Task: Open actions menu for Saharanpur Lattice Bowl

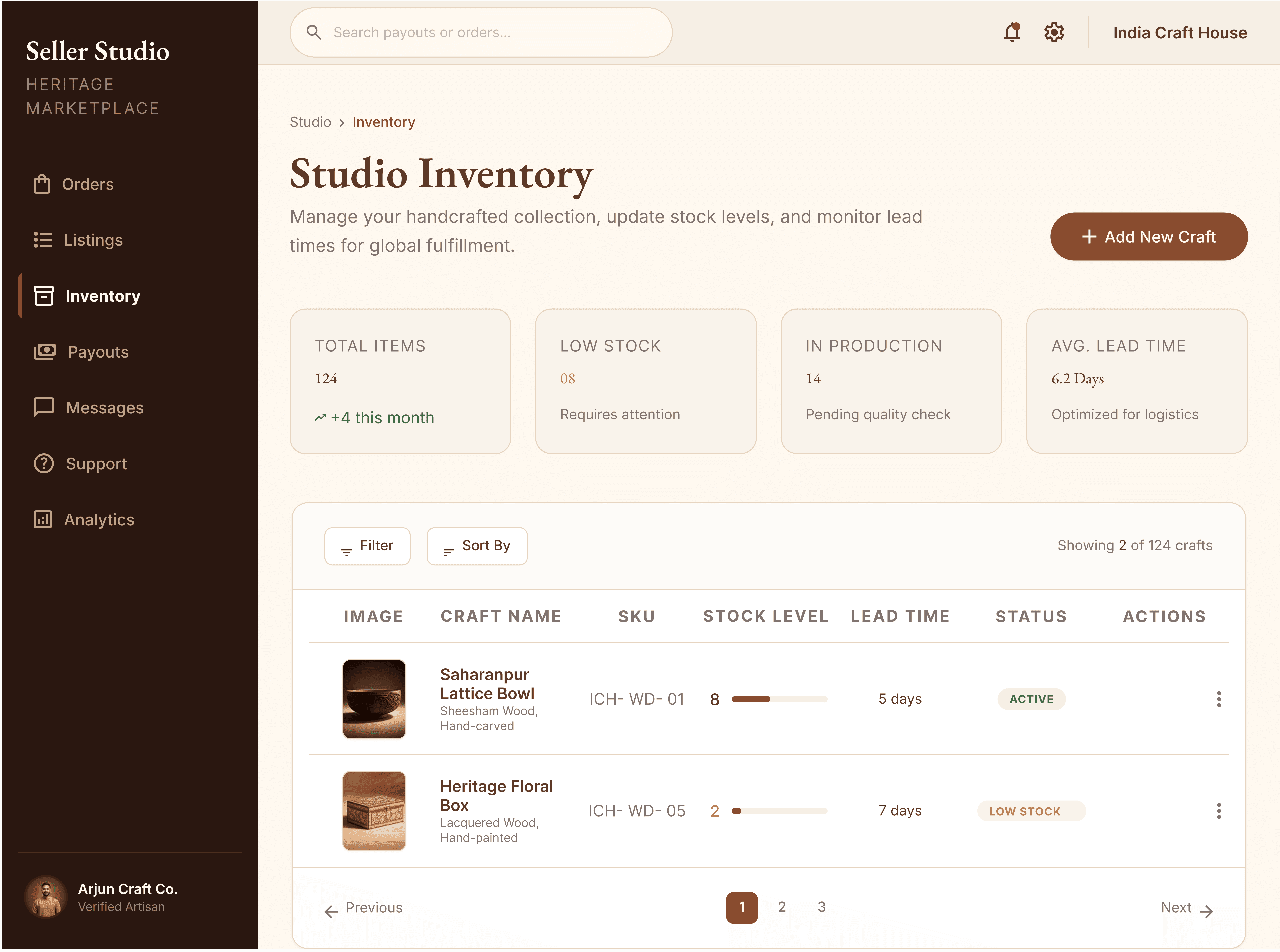Action: point(1218,699)
